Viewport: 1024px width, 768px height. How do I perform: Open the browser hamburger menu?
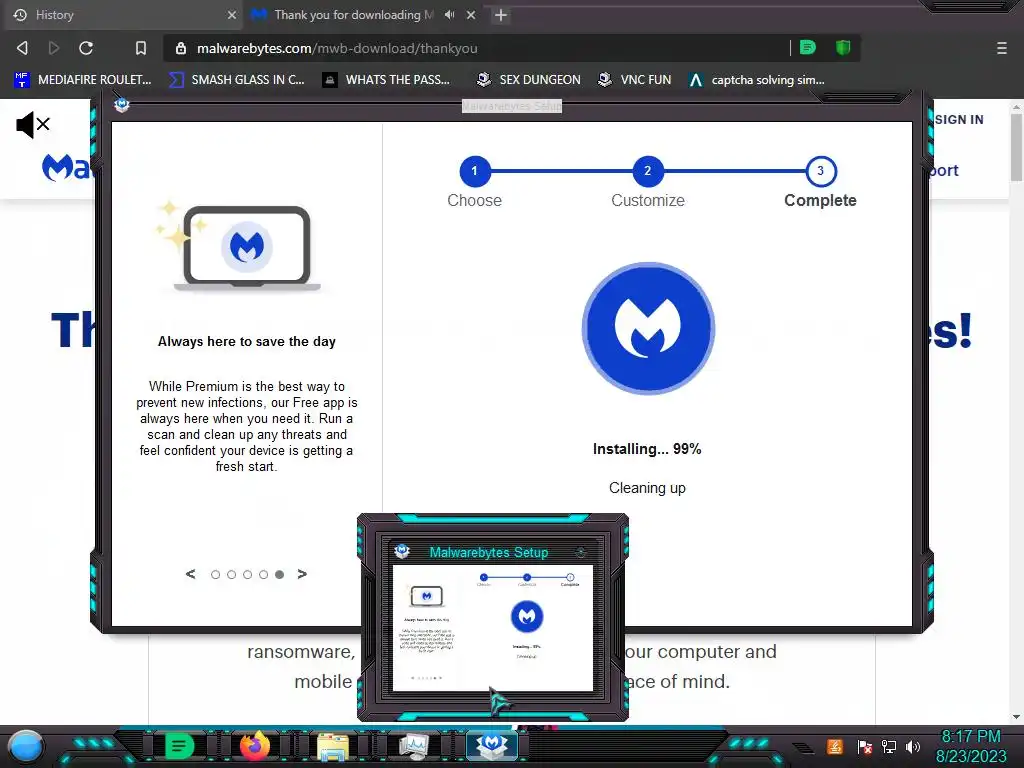click(1001, 48)
